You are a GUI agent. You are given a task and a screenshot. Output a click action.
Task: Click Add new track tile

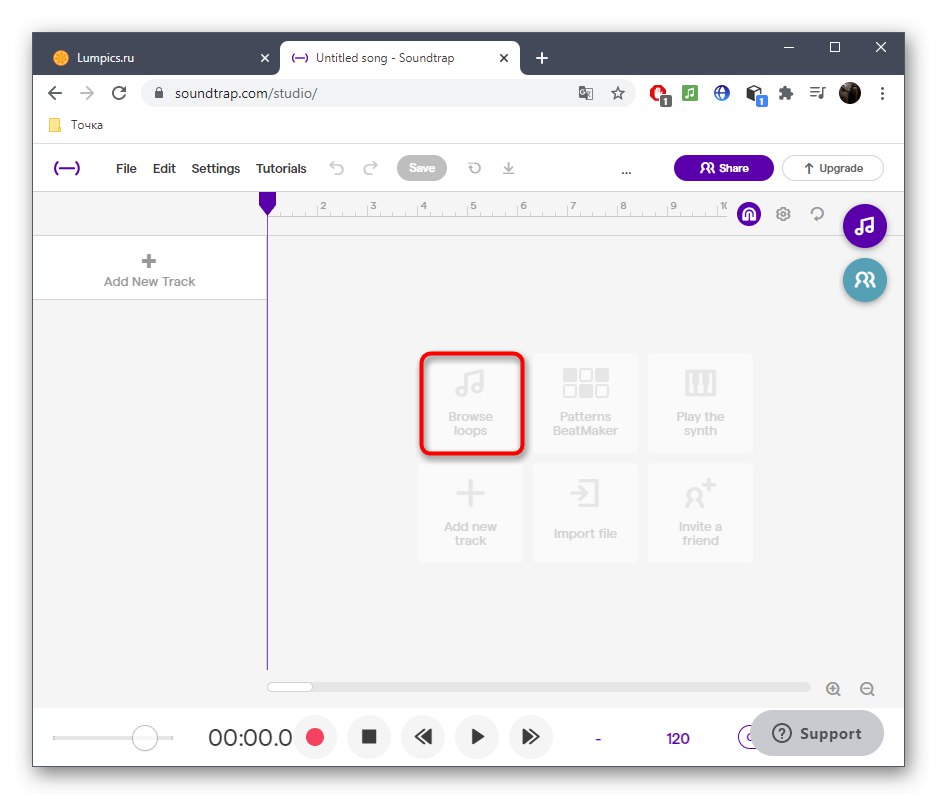click(x=470, y=513)
